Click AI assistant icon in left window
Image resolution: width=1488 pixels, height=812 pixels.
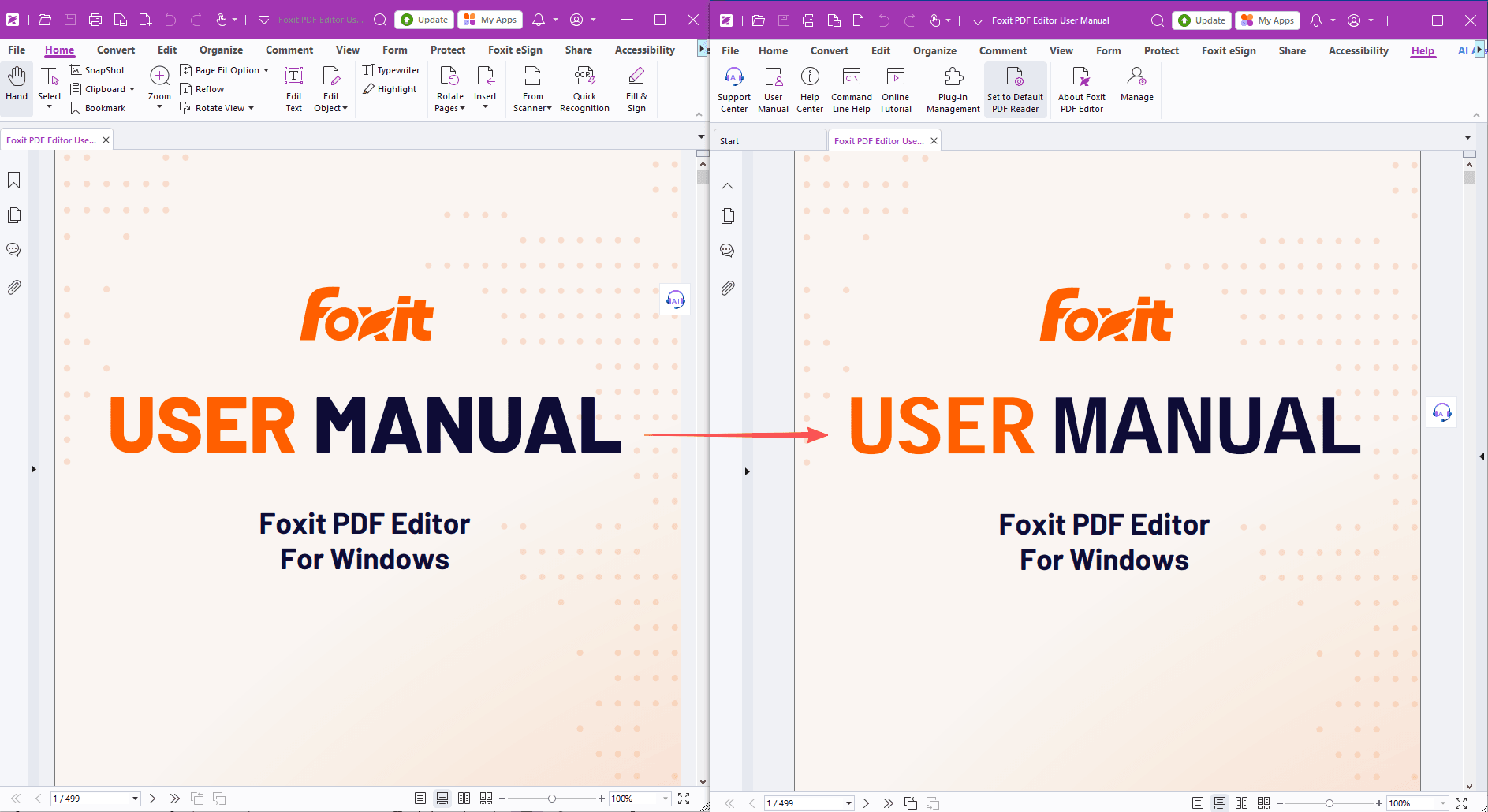(675, 300)
